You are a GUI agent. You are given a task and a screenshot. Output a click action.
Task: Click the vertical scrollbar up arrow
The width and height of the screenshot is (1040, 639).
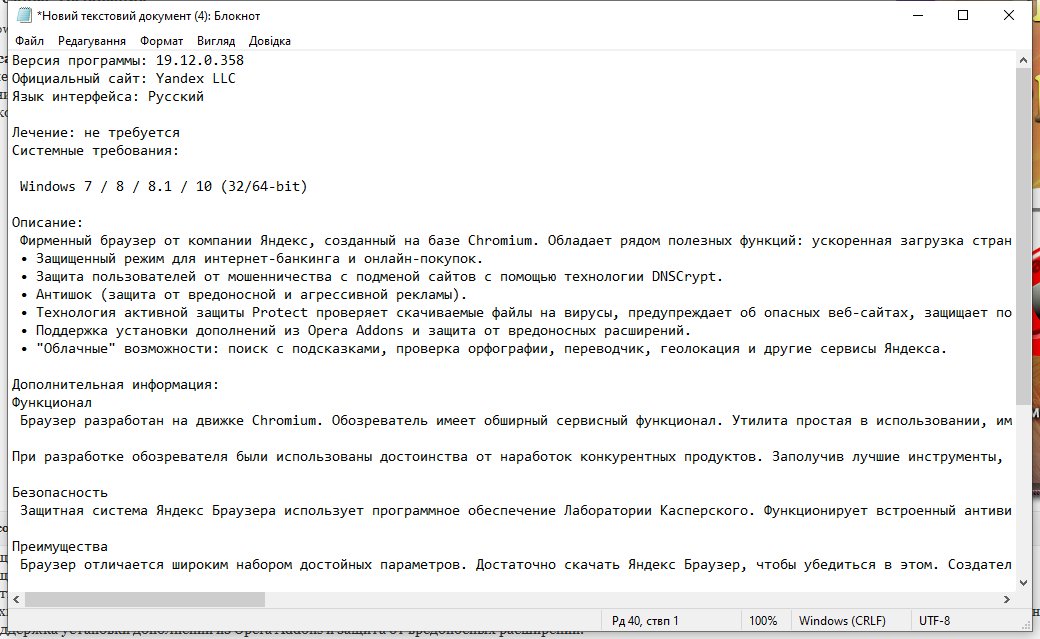1024,60
